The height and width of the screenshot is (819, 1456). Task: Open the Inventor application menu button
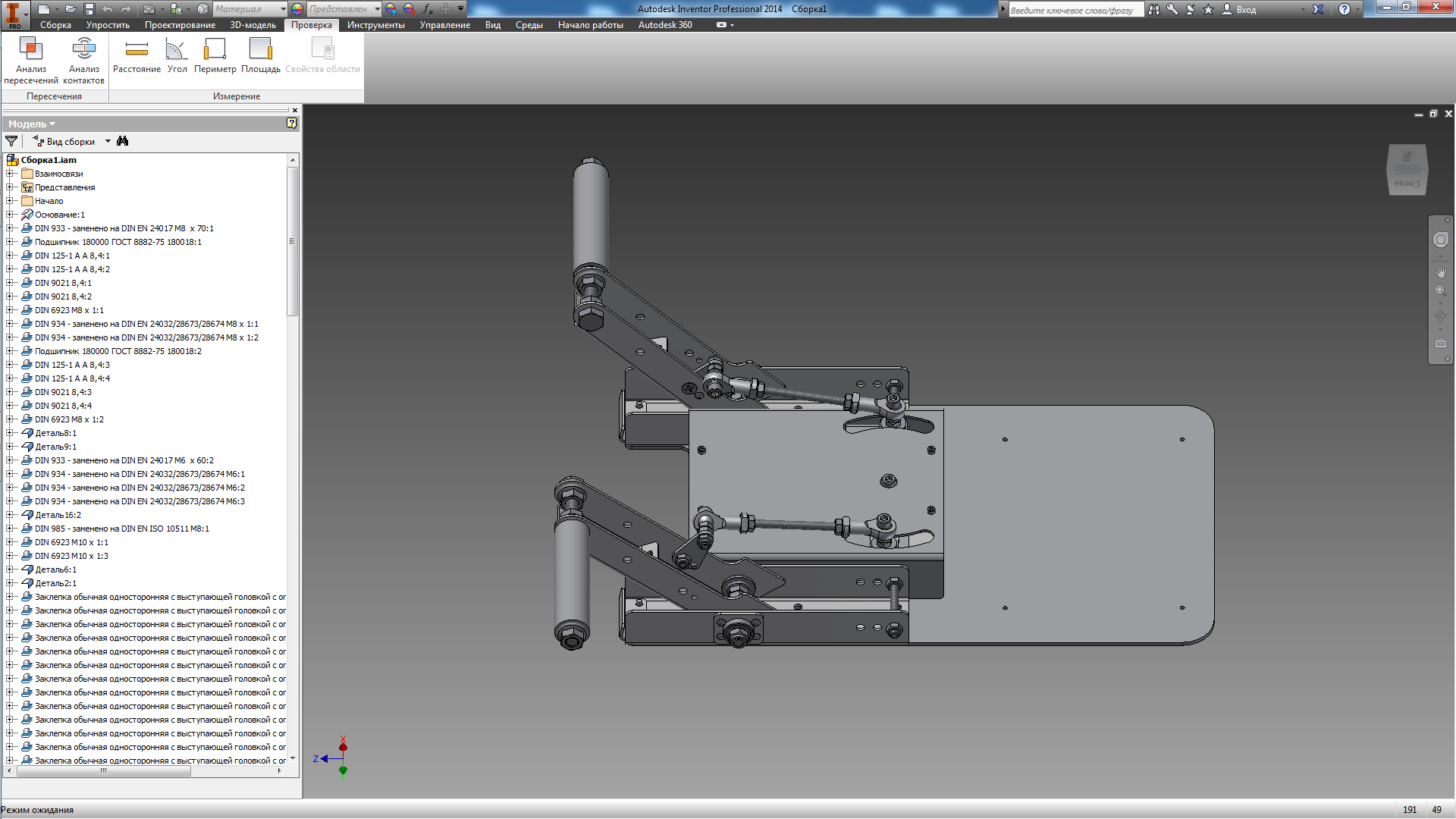point(14,14)
